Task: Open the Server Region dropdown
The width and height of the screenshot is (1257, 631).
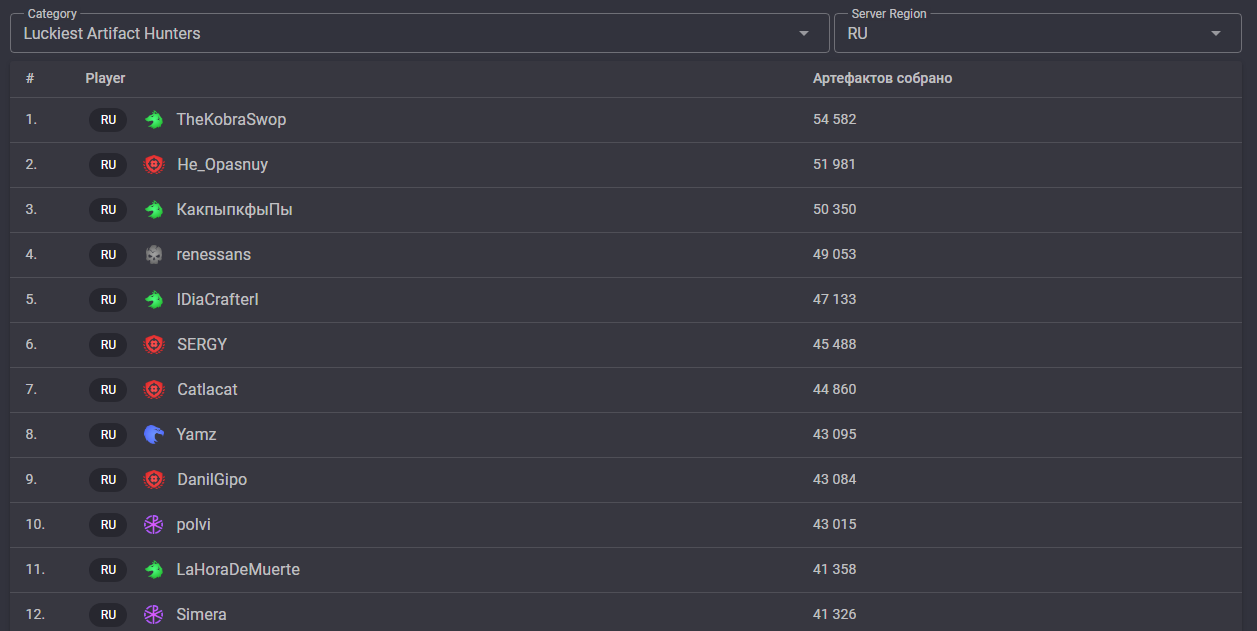Action: [x=1038, y=33]
